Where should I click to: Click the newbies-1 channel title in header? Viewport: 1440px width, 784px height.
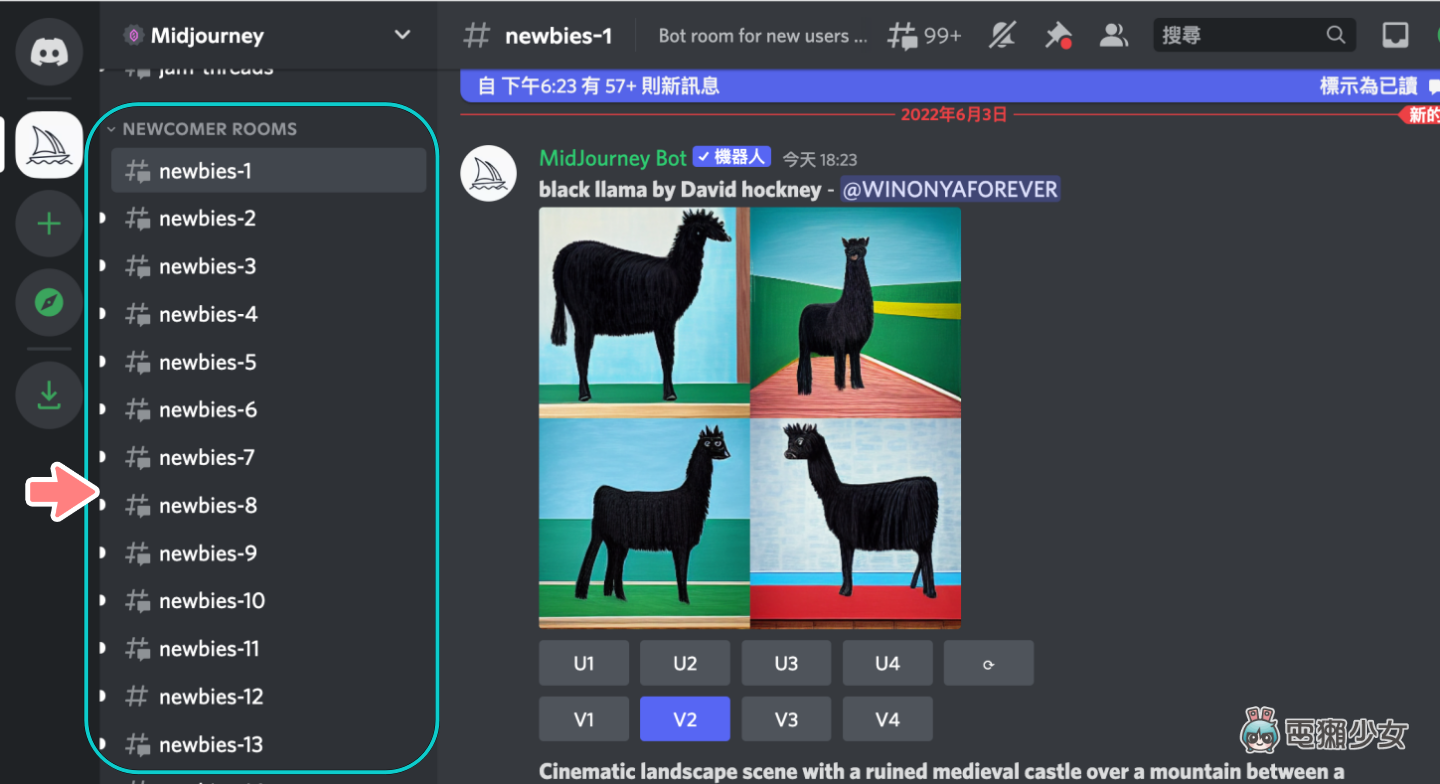coord(558,36)
